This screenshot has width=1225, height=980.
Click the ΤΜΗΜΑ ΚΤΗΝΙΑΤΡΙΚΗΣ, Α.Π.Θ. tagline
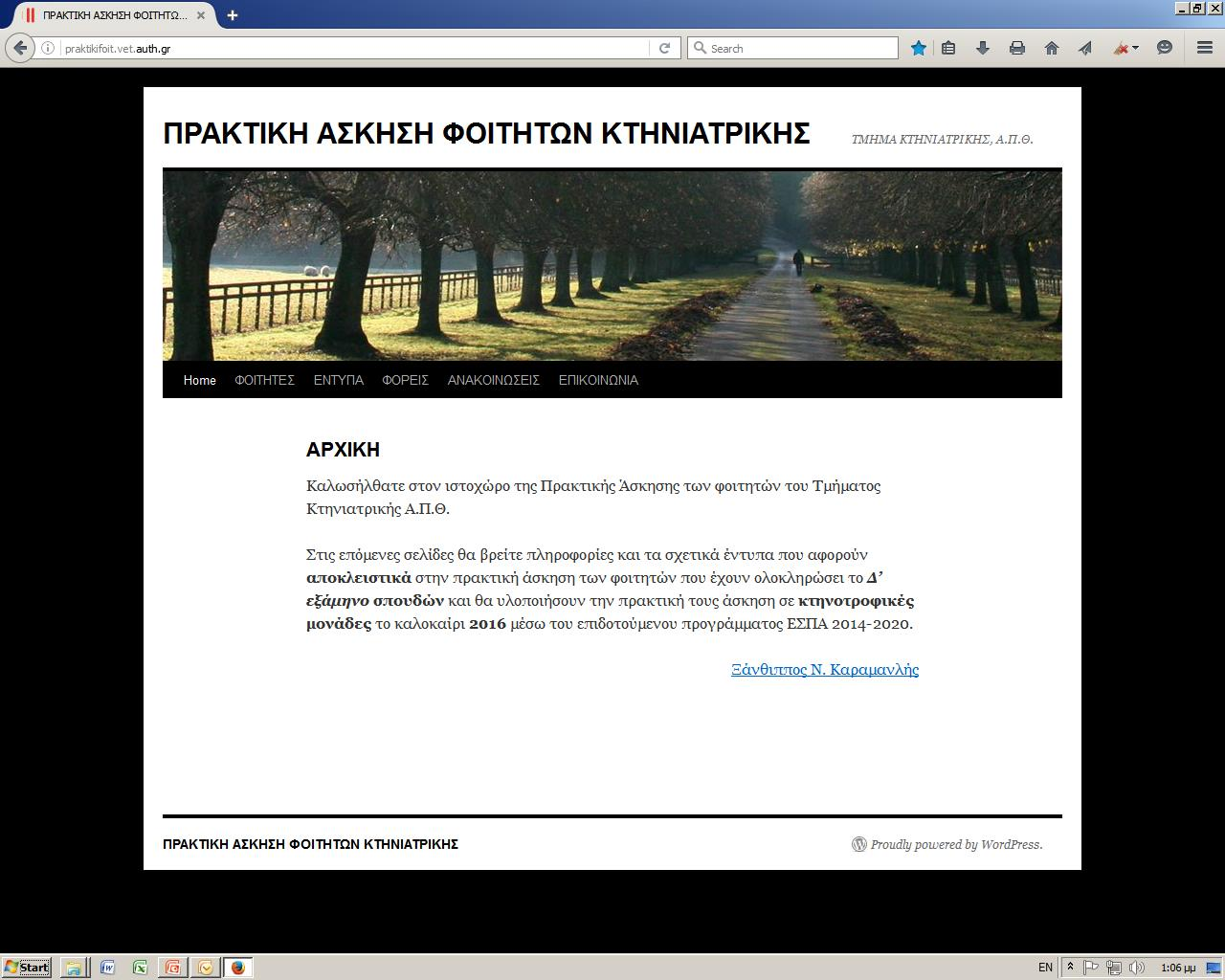(943, 139)
